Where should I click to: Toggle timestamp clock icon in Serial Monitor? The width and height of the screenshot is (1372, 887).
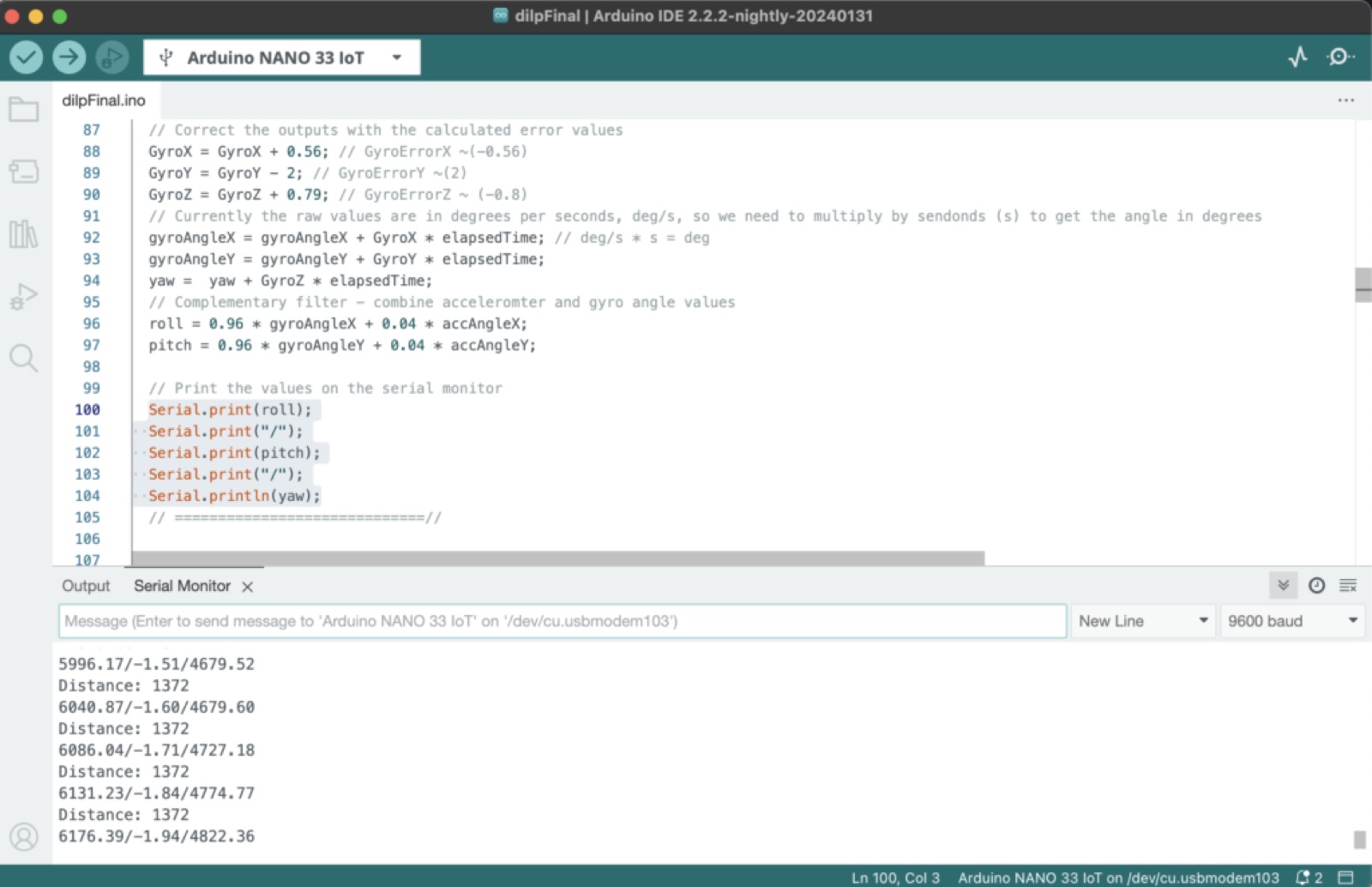tap(1316, 586)
